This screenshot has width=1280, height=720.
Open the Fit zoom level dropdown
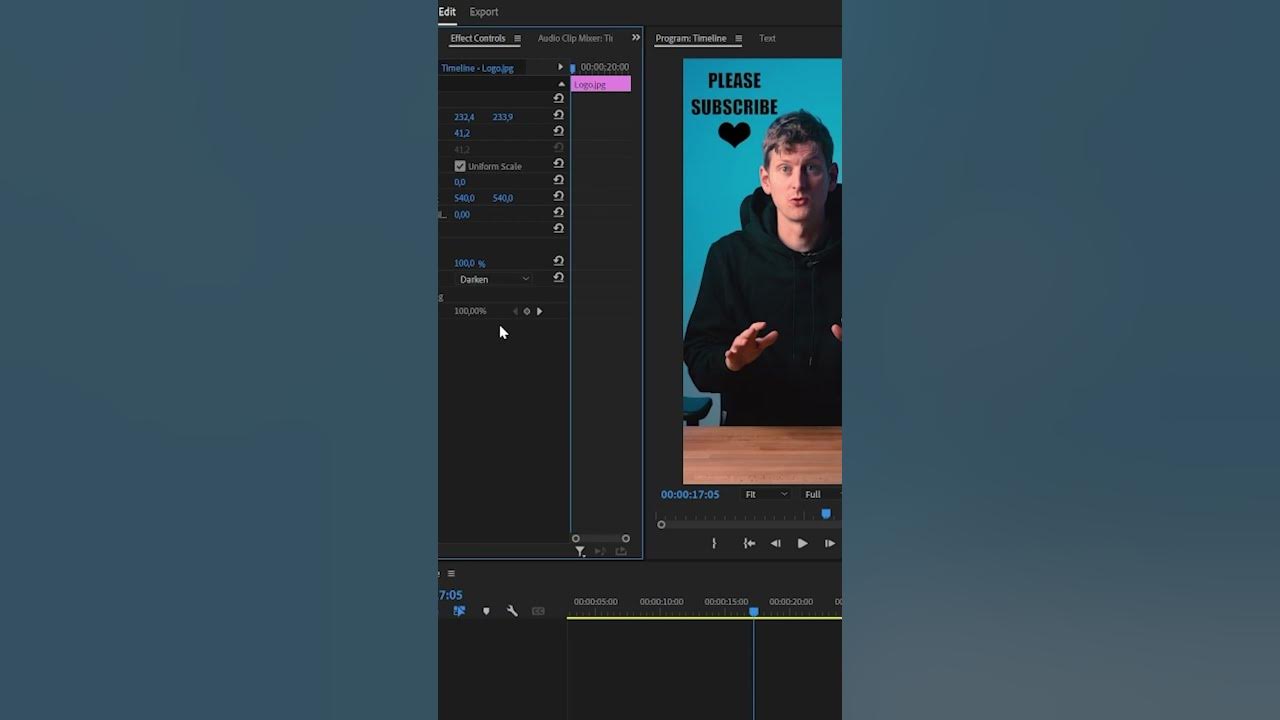tap(766, 494)
